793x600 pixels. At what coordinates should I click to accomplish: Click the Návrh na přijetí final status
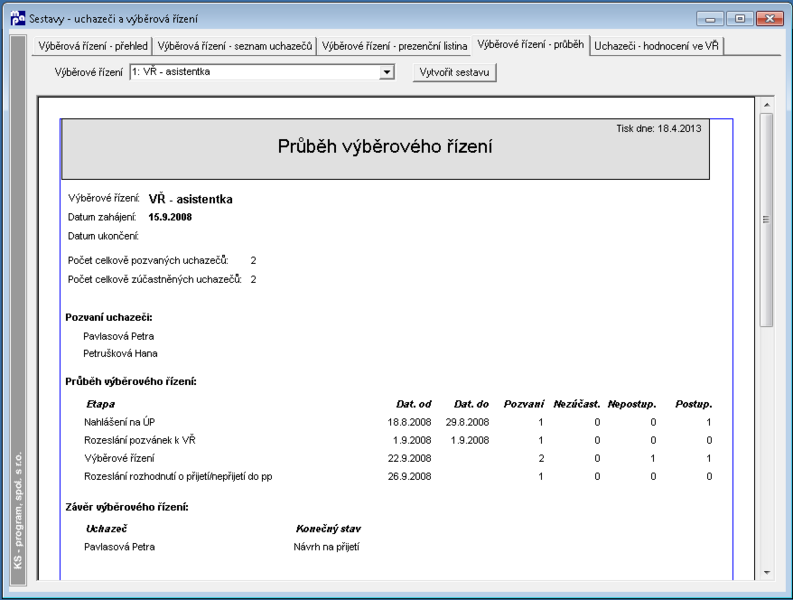click(327, 547)
